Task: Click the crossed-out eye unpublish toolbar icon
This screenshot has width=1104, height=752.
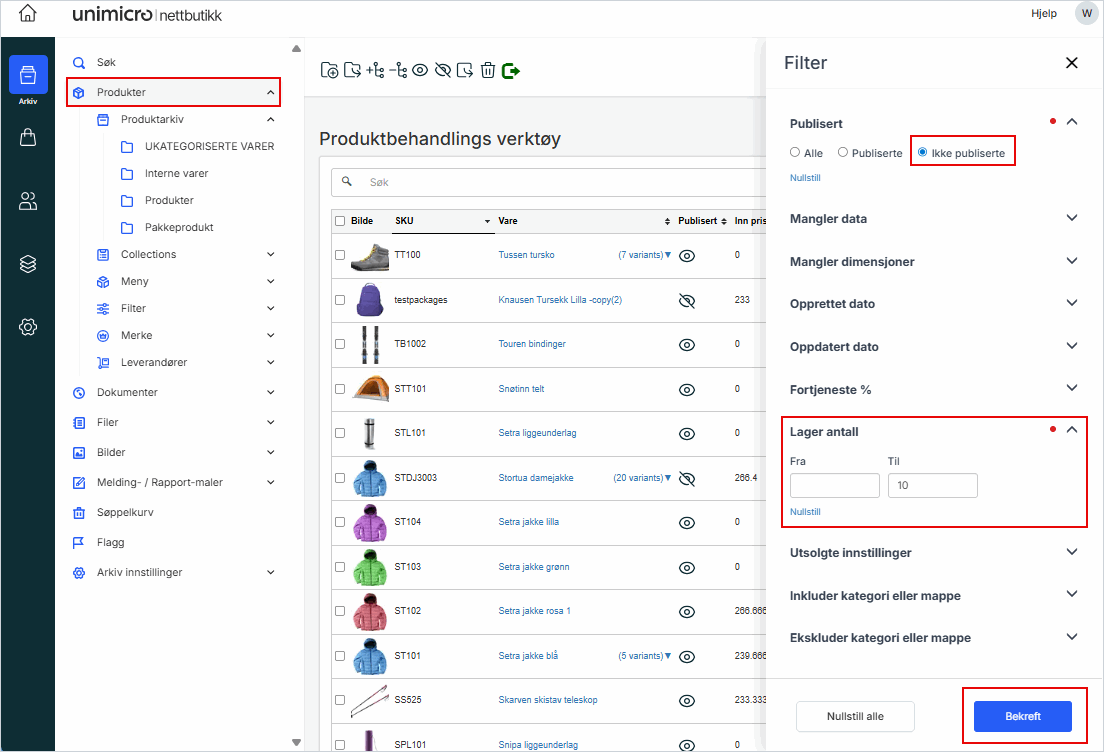Action: point(442,70)
